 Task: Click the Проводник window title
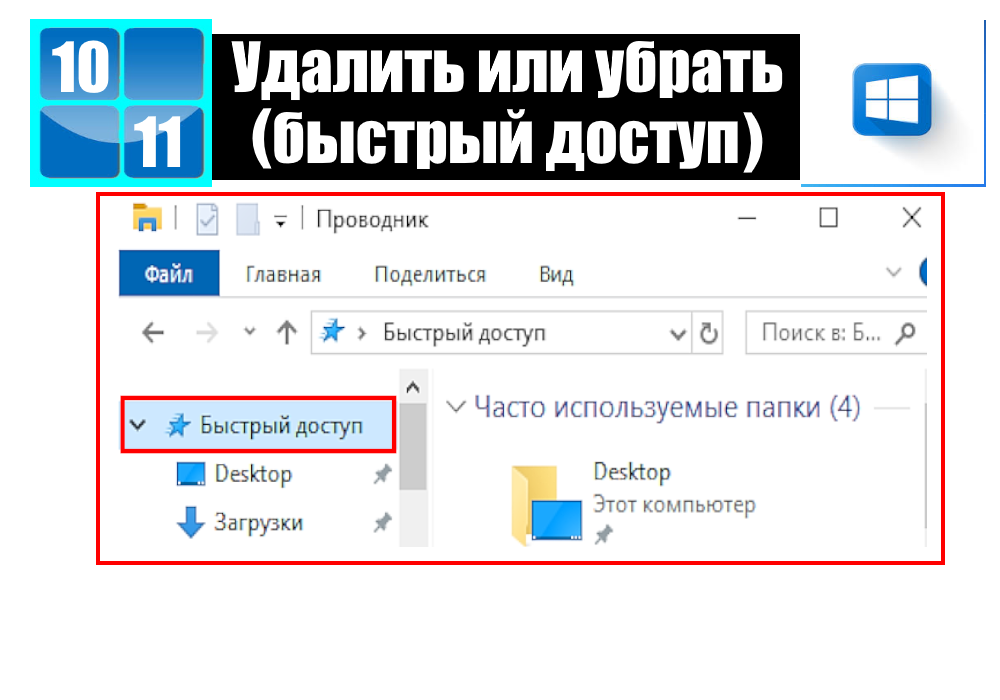(372, 220)
